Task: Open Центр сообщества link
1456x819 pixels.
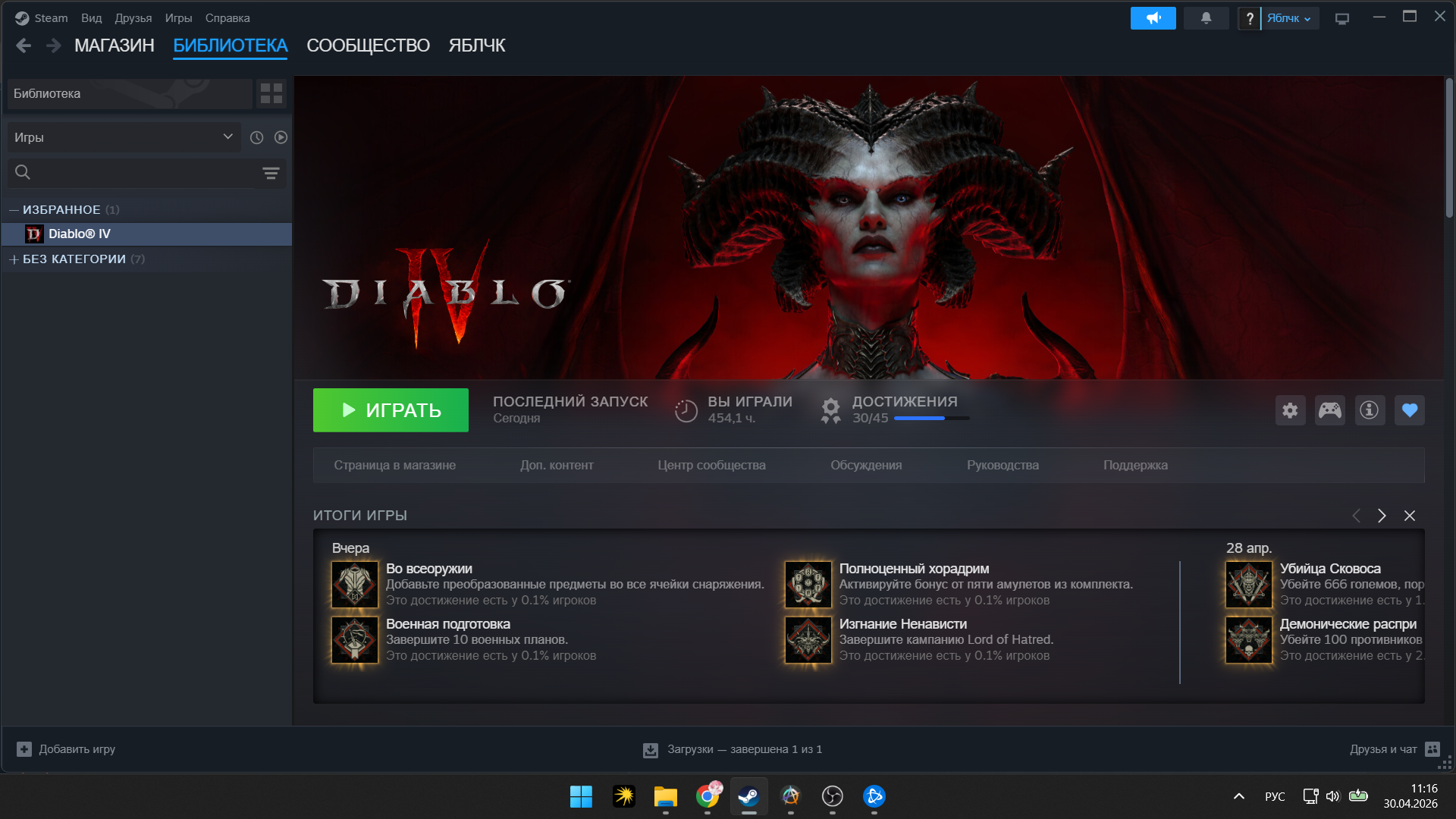Action: point(711,465)
